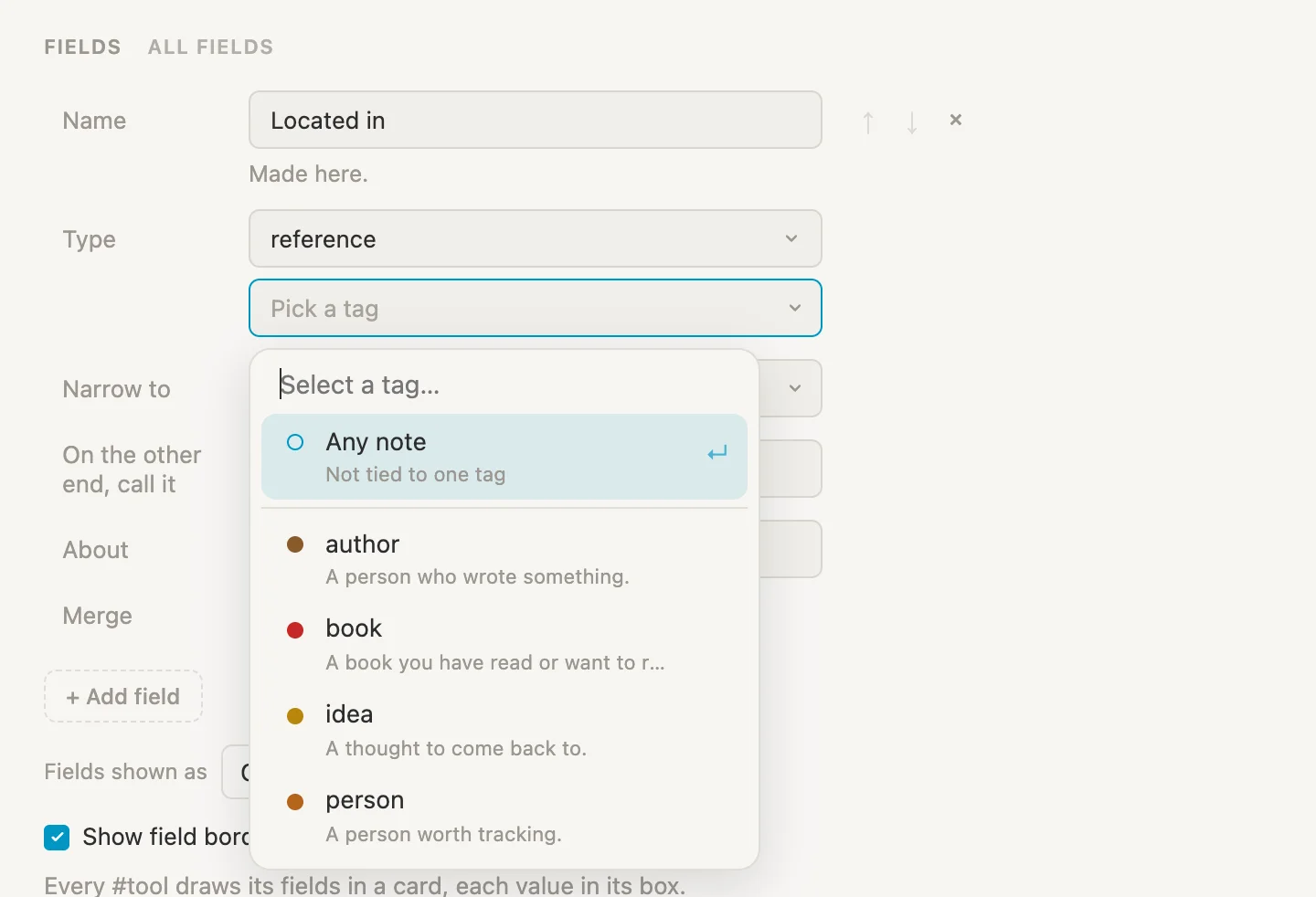The height and width of the screenshot is (897, 1316).
Task: Select the book tag's red dot
Action: pyautogui.click(x=295, y=630)
